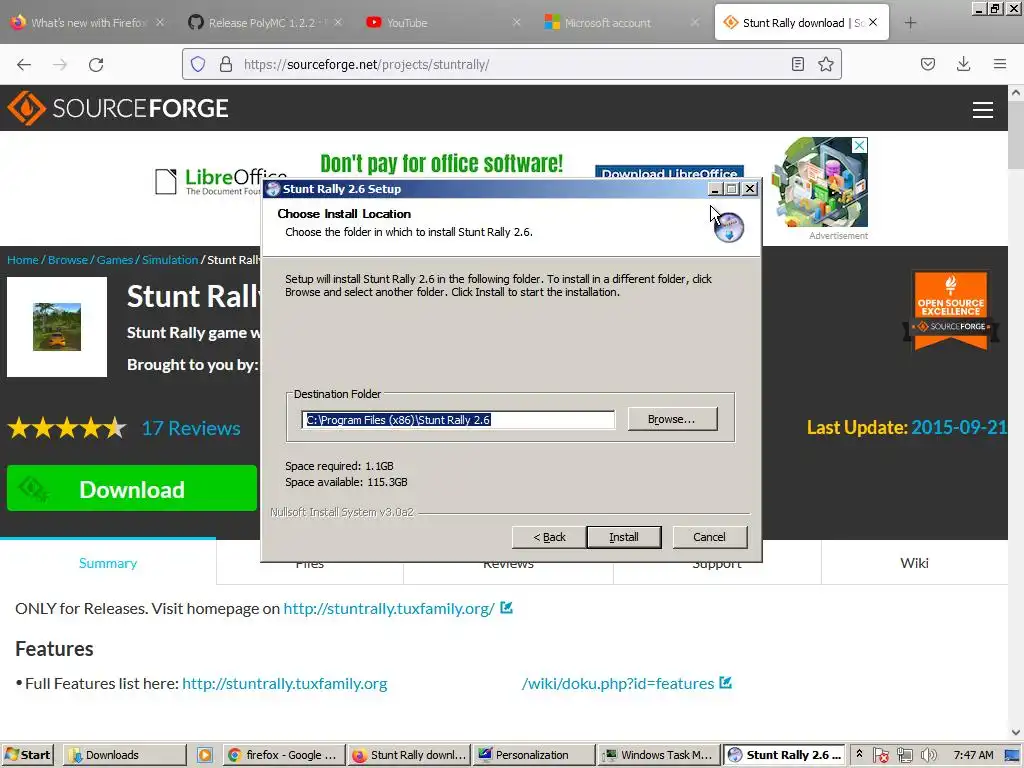Click the scrollbar up arrow
This screenshot has width=1024, height=768.
[x=1016, y=93]
